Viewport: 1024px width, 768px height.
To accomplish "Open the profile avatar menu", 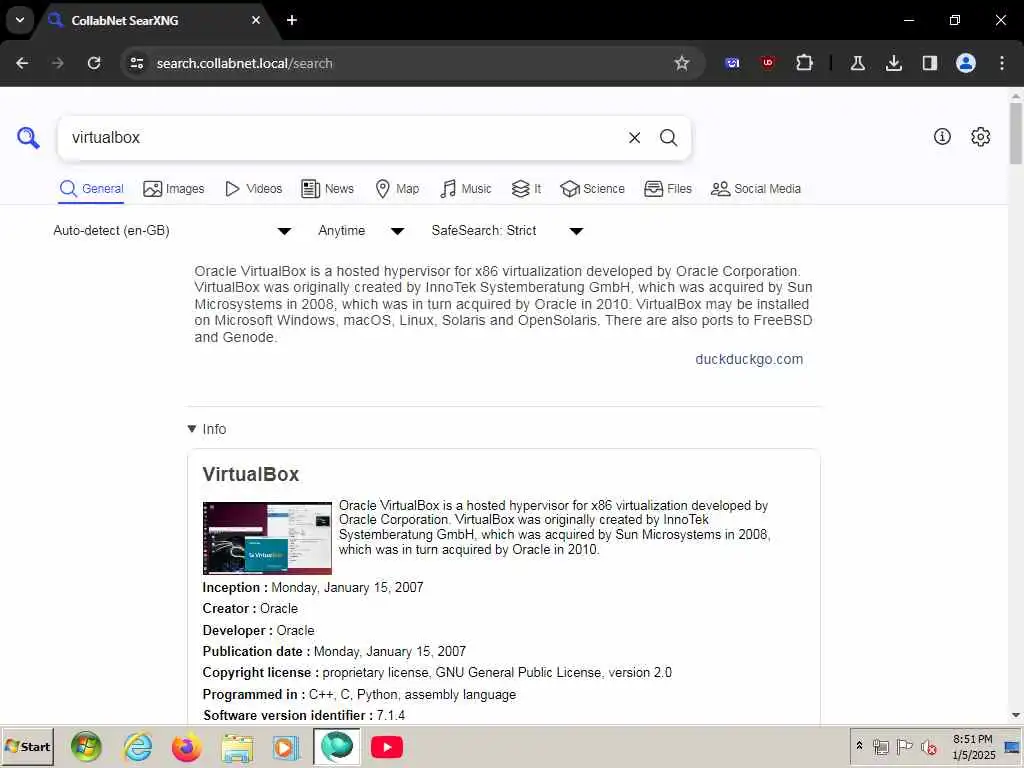I will [966, 63].
